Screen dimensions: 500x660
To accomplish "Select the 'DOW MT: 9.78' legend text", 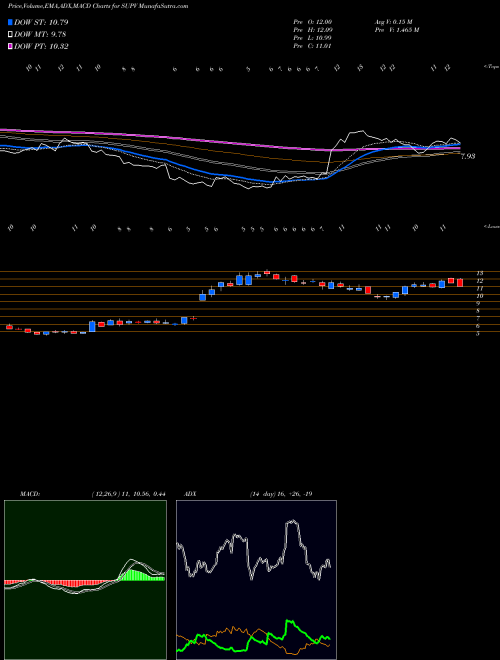I will (x=40, y=35).
